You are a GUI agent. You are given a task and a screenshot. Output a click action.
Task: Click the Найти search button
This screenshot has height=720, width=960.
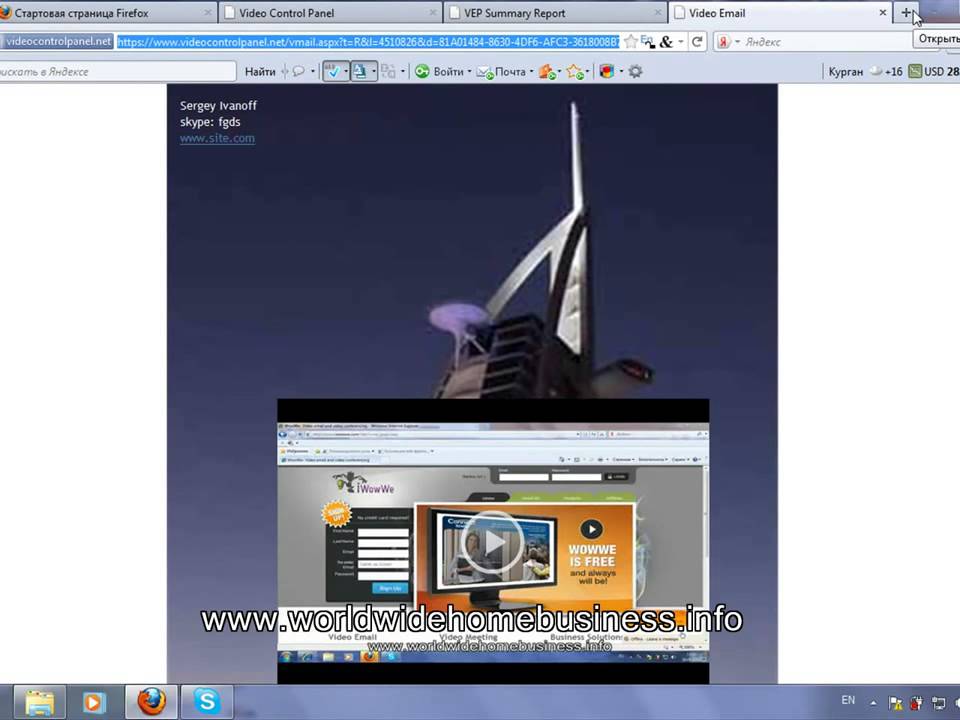point(260,72)
